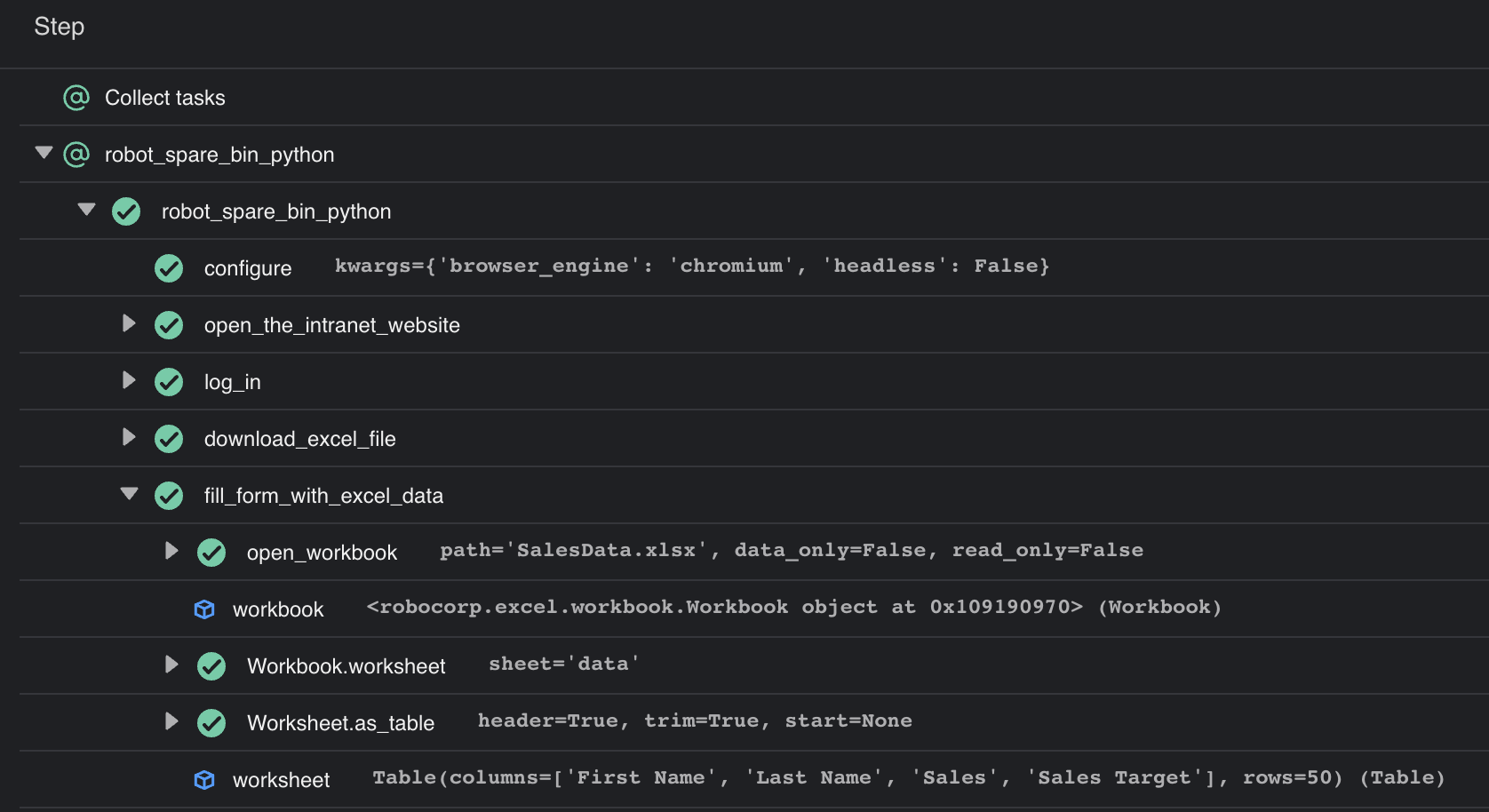Click the kwargs browser_engine chromium argument text
This screenshot has width=1489, height=812.
(692, 266)
